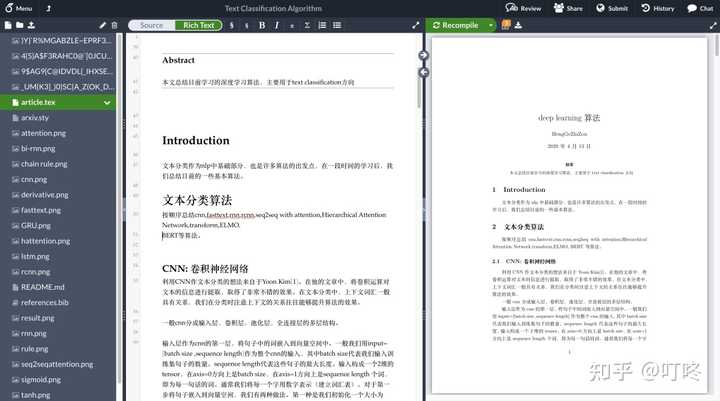Click the PDF preview page

569,215
